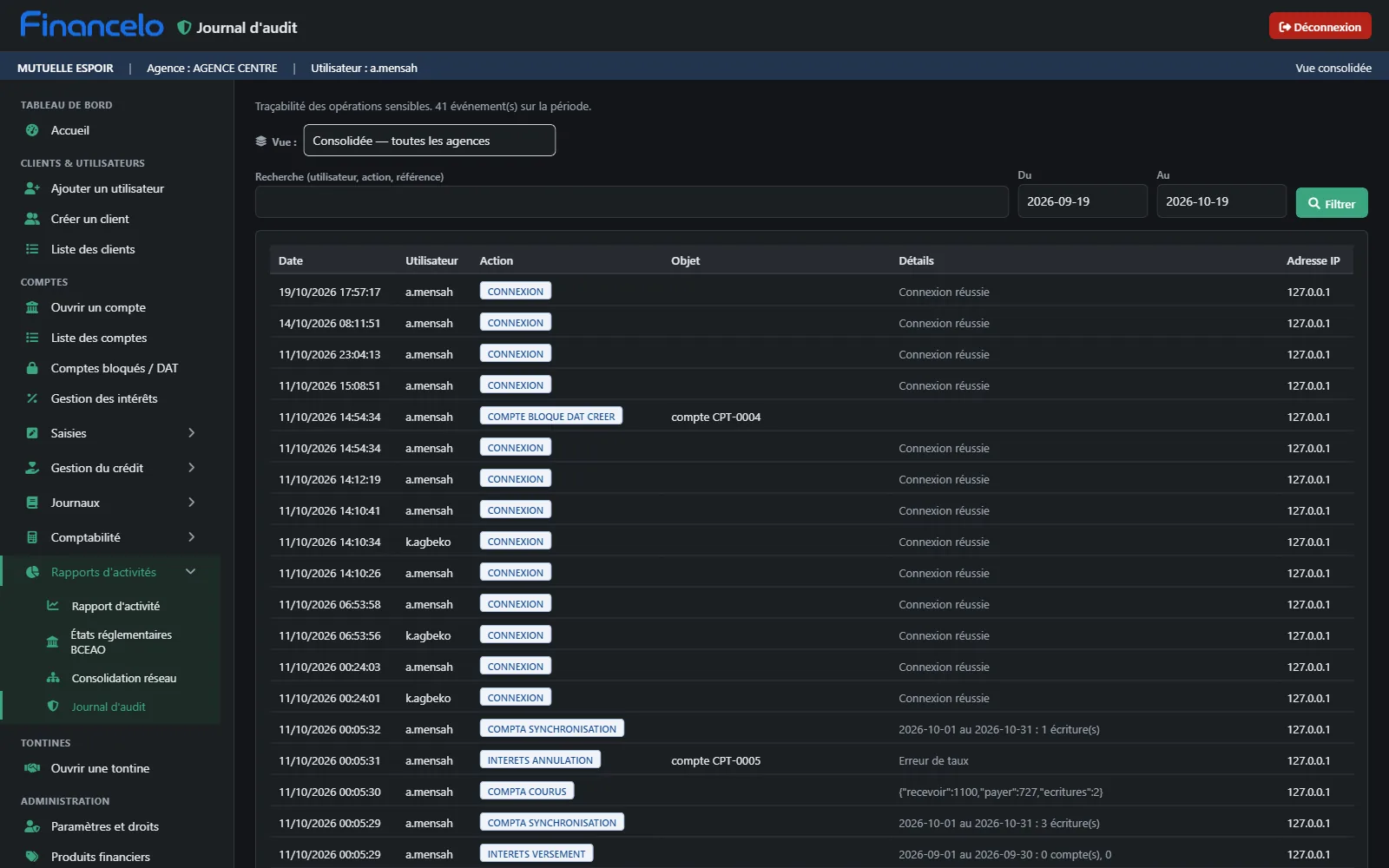Click the percent icon for Gestion des intérêts

(32, 398)
